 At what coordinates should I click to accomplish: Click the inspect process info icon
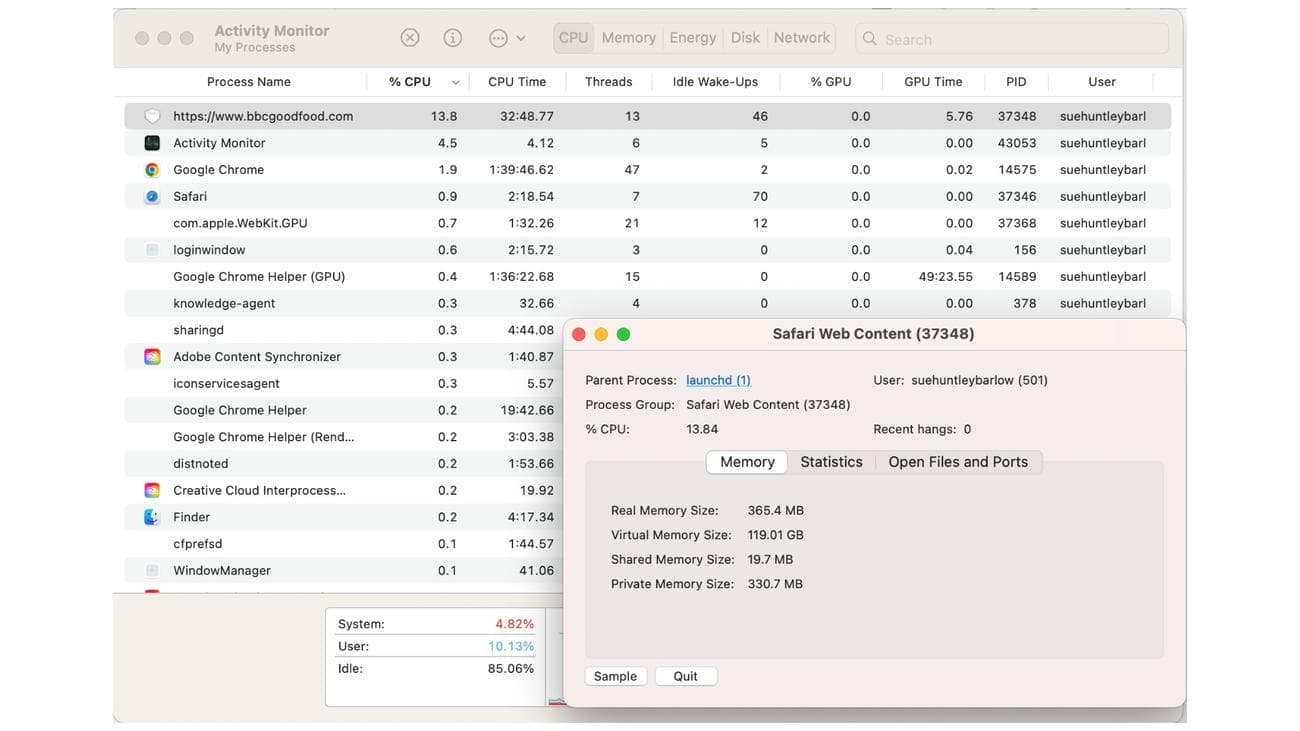[x=453, y=38]
